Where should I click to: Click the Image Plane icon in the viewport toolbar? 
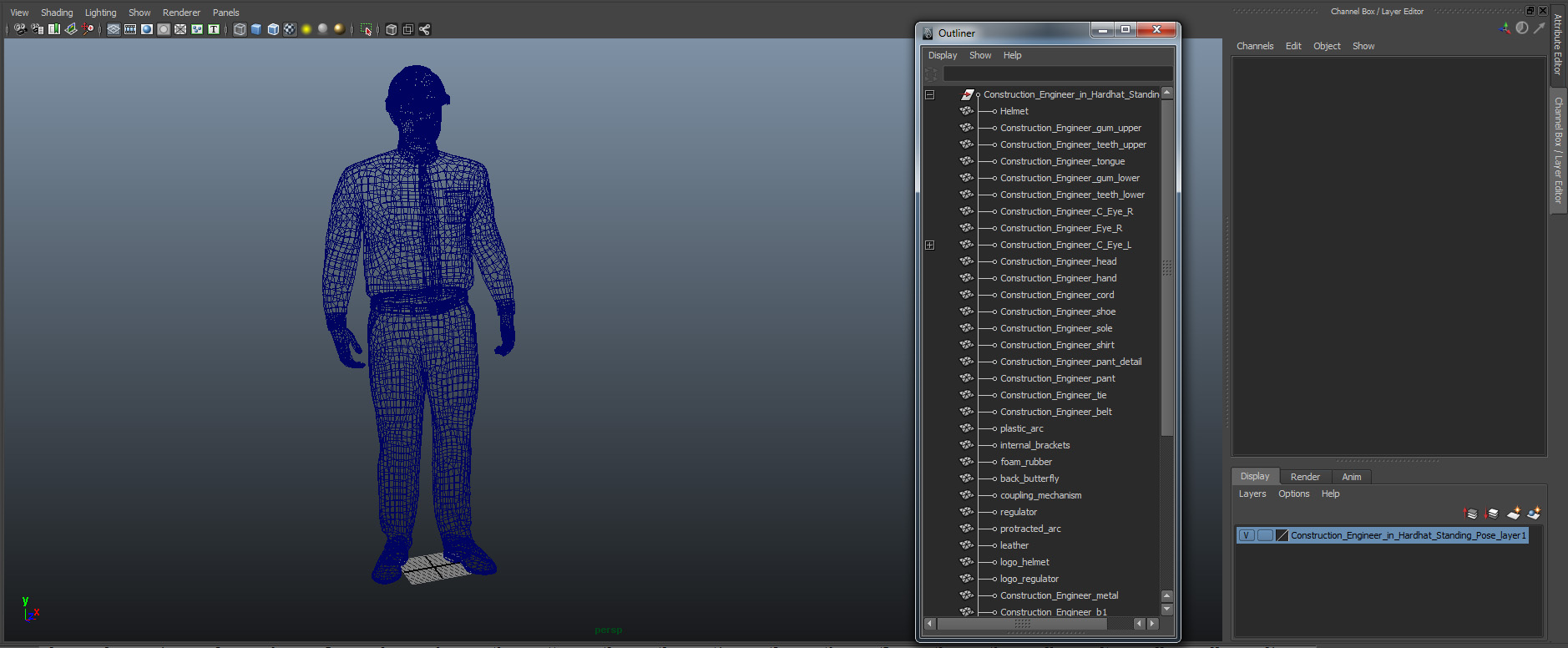(71, 29)
